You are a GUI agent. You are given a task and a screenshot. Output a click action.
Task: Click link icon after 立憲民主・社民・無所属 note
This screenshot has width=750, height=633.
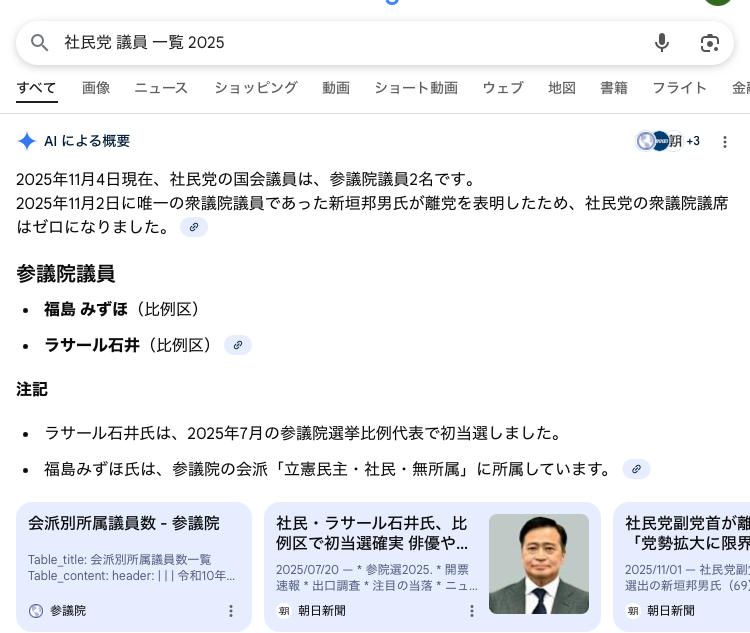636,469
